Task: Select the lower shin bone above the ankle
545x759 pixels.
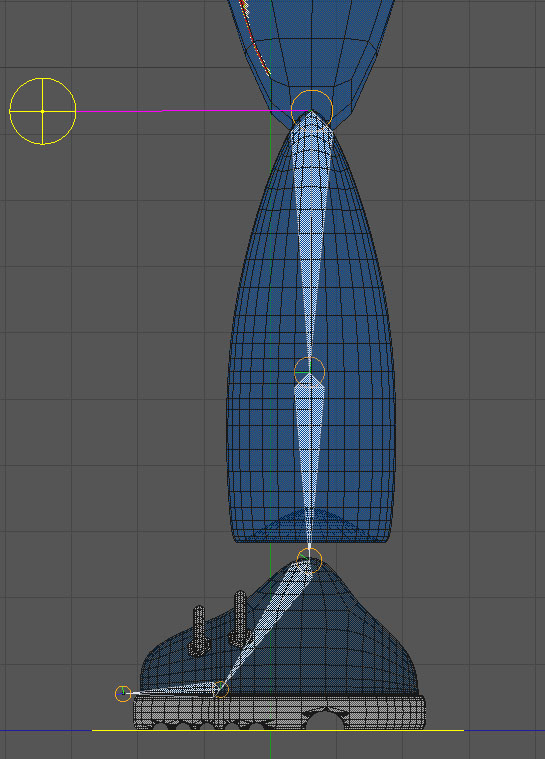Action: (x=310, y=465)
